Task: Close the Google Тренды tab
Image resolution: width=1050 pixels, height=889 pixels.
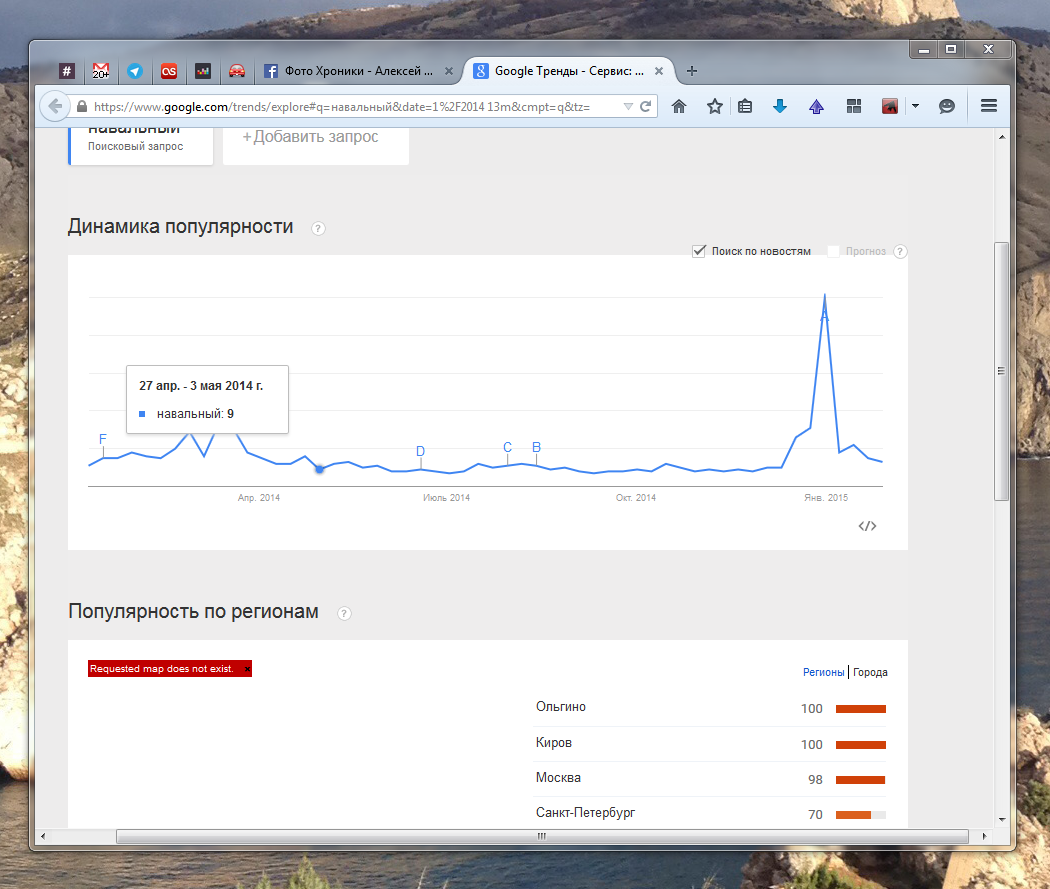Action: [x=659, y=71]
